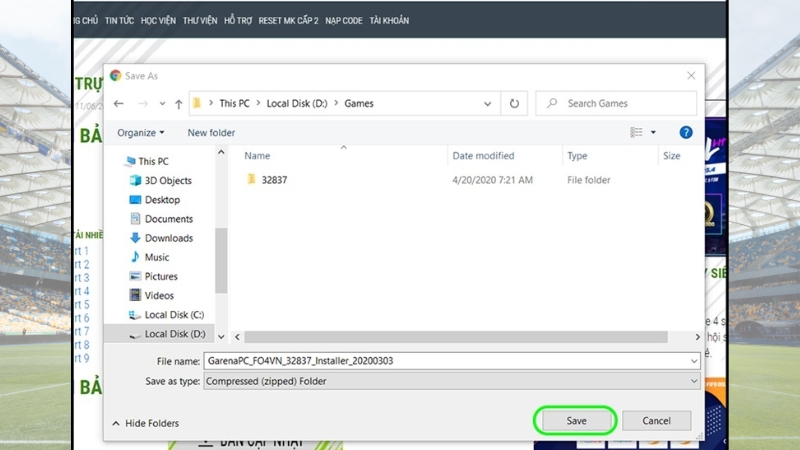Collapse the dialog with Hide Folders
Viewport: 800px width, 450px height.
145,423
